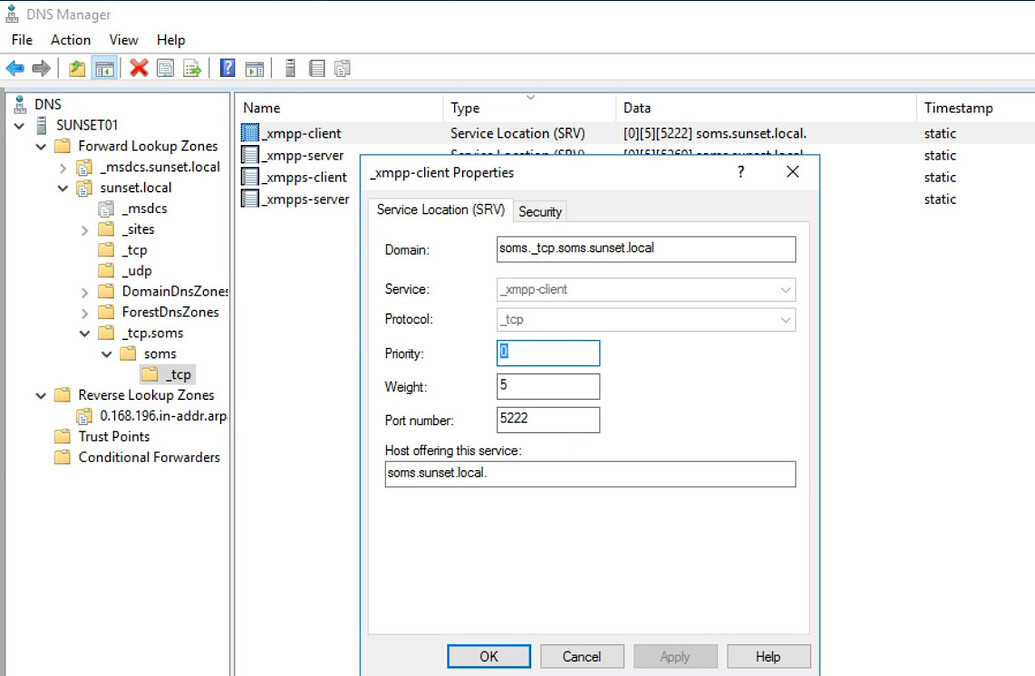
Task: Open the Service dropdown showing _xmpp-client
Action: click(x=646, y=290)
